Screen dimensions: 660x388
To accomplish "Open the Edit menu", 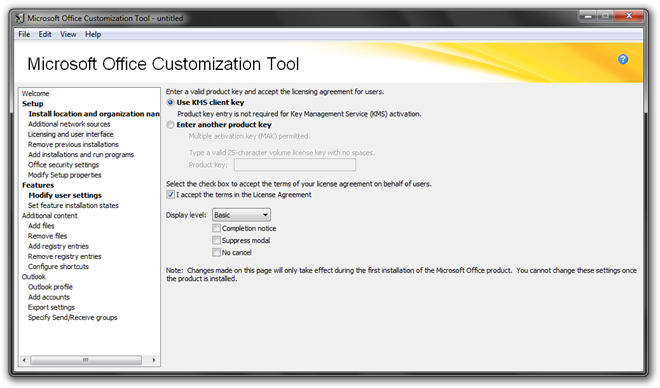I will [x=45, y=35].
